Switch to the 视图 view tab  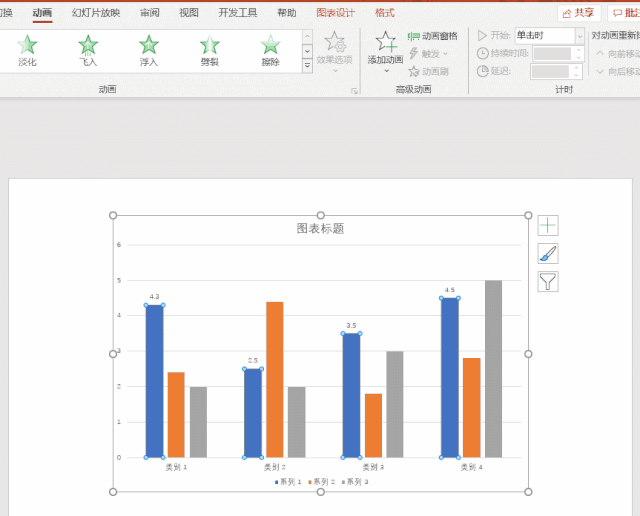pyautogui.click(x=189, y=13)
